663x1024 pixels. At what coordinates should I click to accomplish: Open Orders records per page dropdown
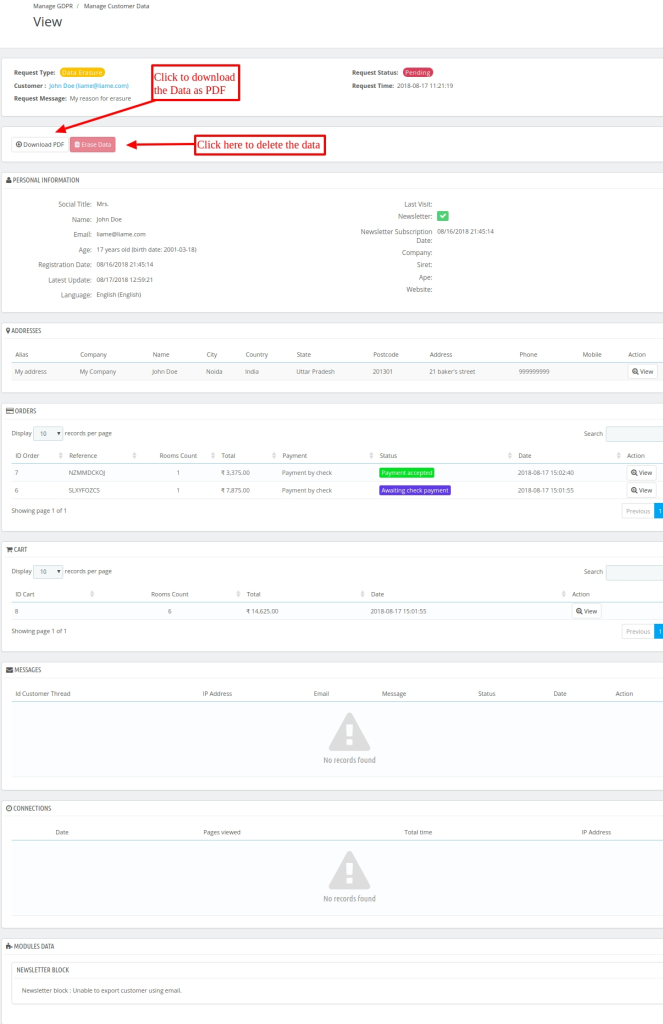pyautogui.click(x=48, y=434)
